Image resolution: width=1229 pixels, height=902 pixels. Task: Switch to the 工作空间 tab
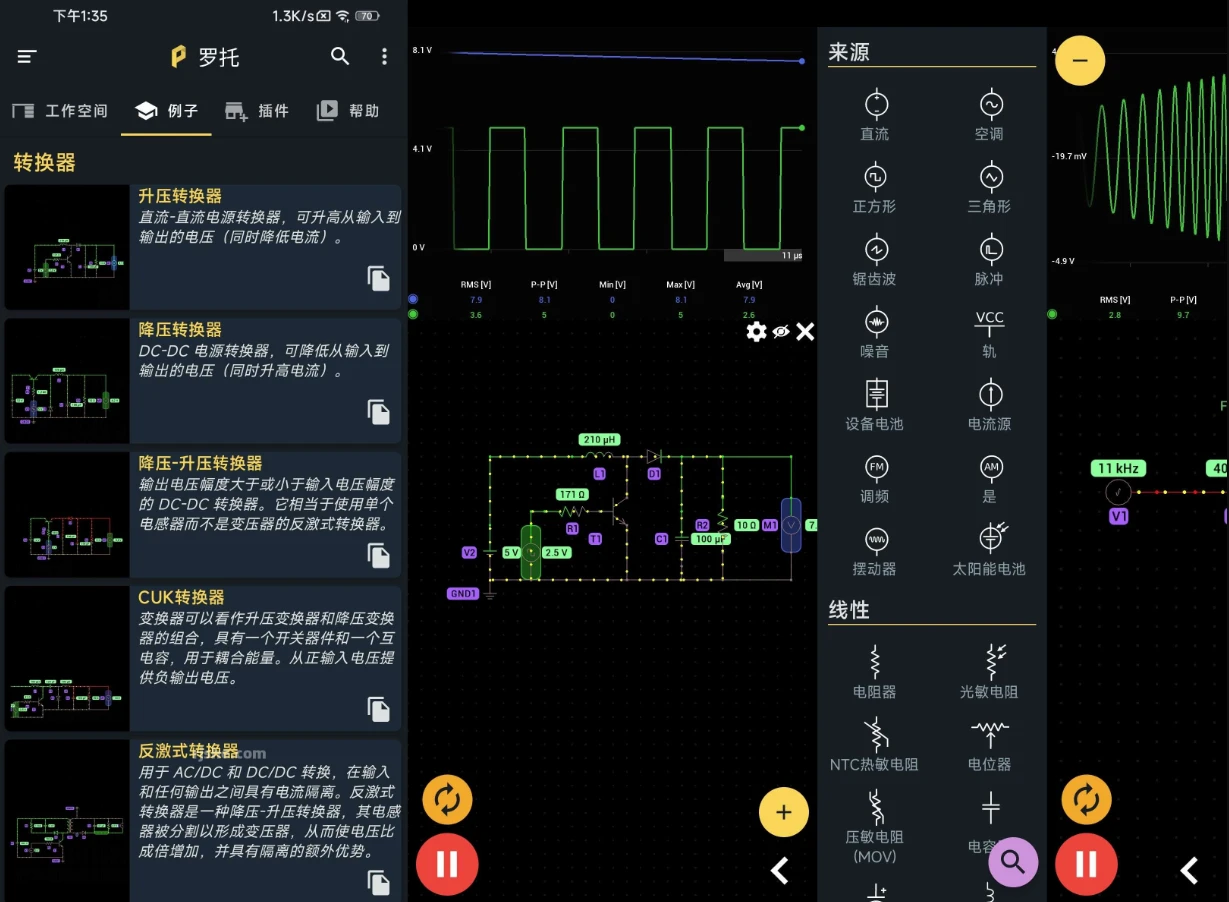pyautogui.click(x=60, y=111)
